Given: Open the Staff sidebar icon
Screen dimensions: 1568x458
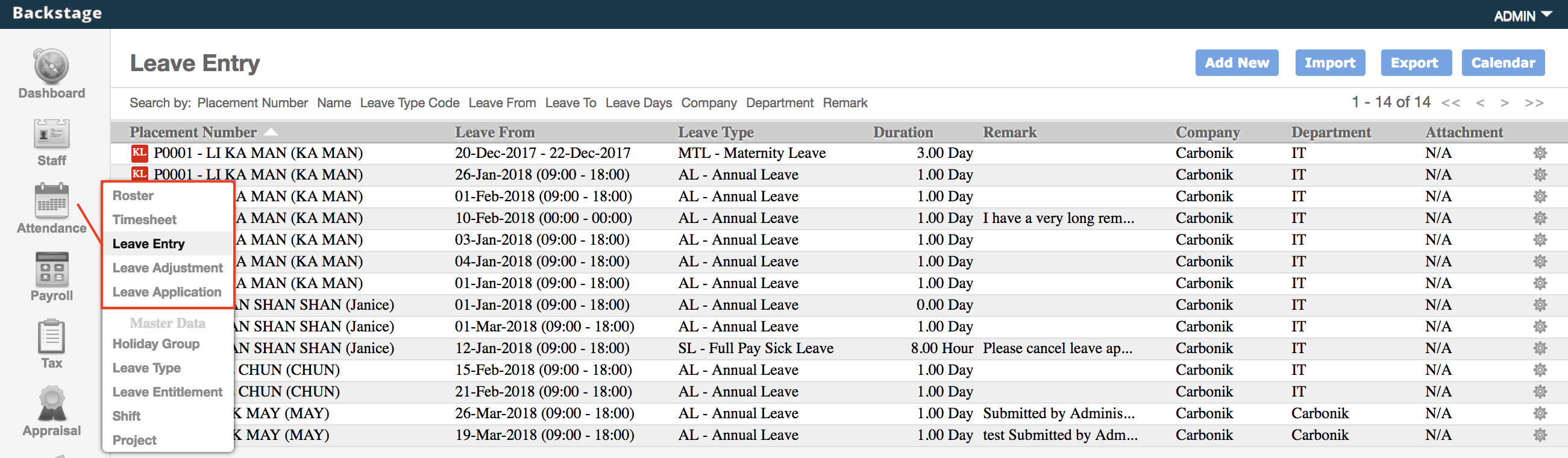Looking at the screenshot, I should click(51, 134).
